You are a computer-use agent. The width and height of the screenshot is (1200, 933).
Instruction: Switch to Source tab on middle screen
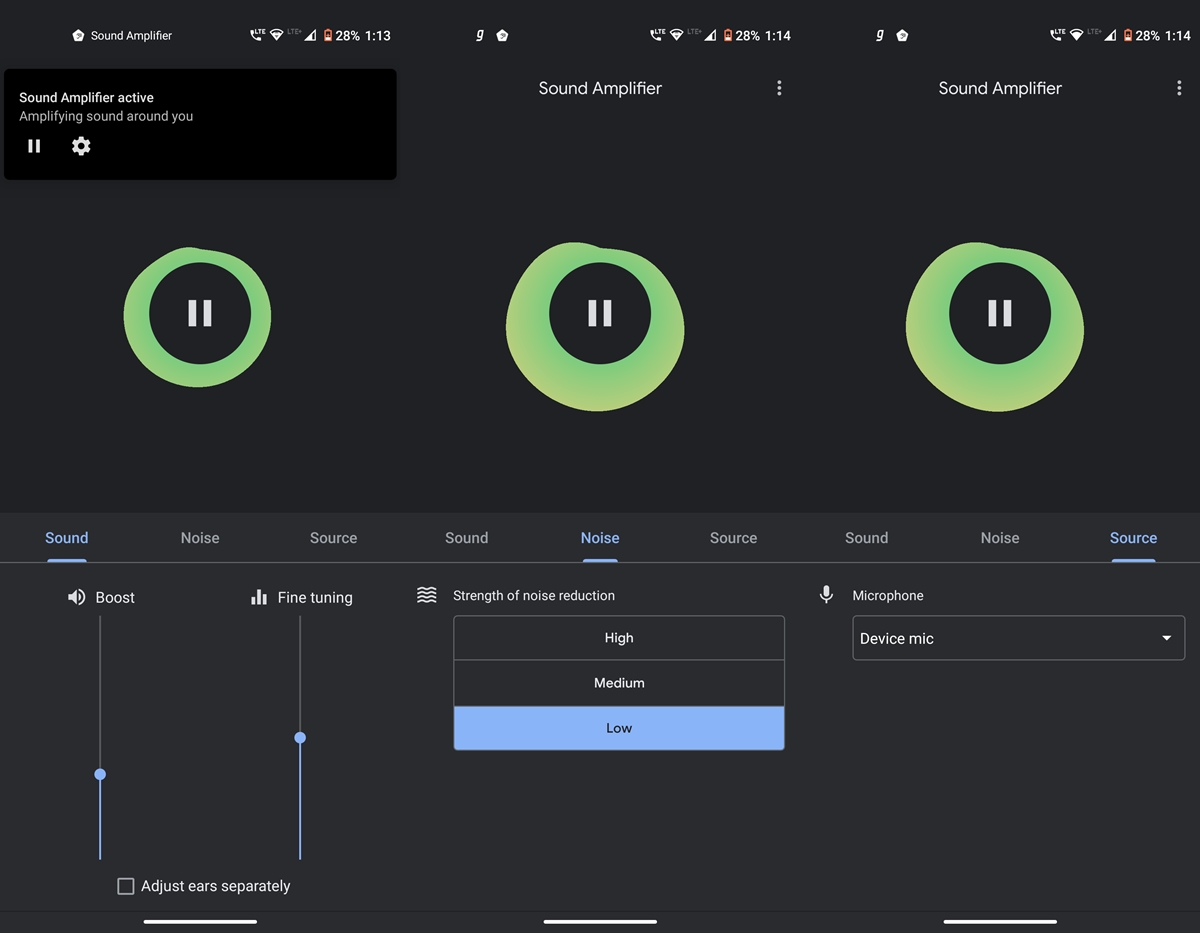coord(733,538)
